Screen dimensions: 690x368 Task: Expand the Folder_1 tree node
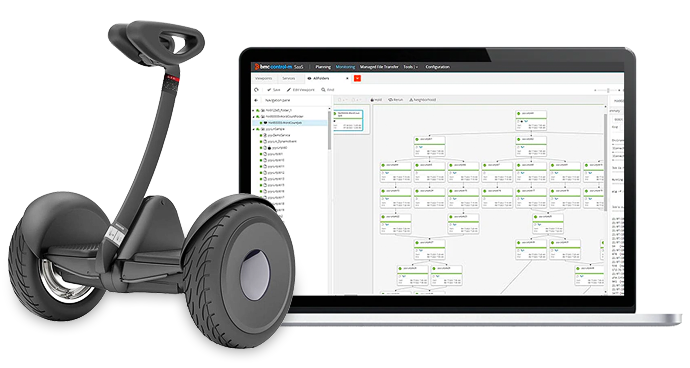253,110
